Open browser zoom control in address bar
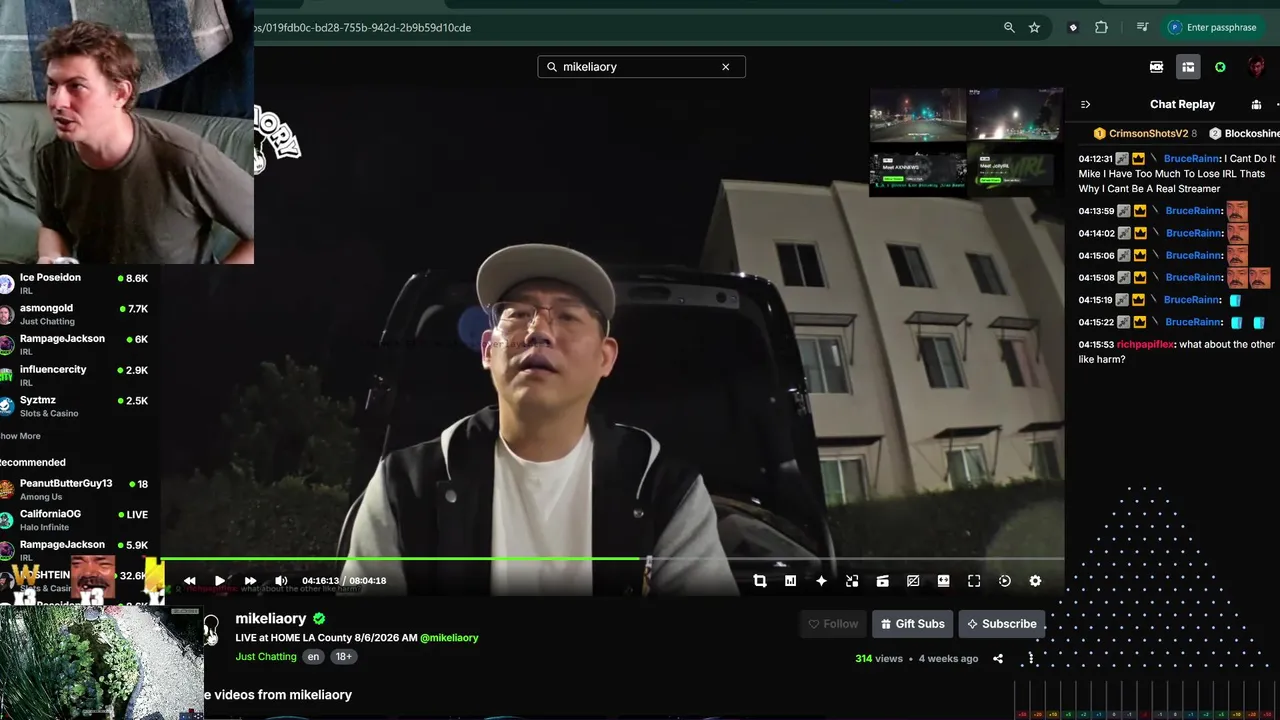 point(1009,28)
